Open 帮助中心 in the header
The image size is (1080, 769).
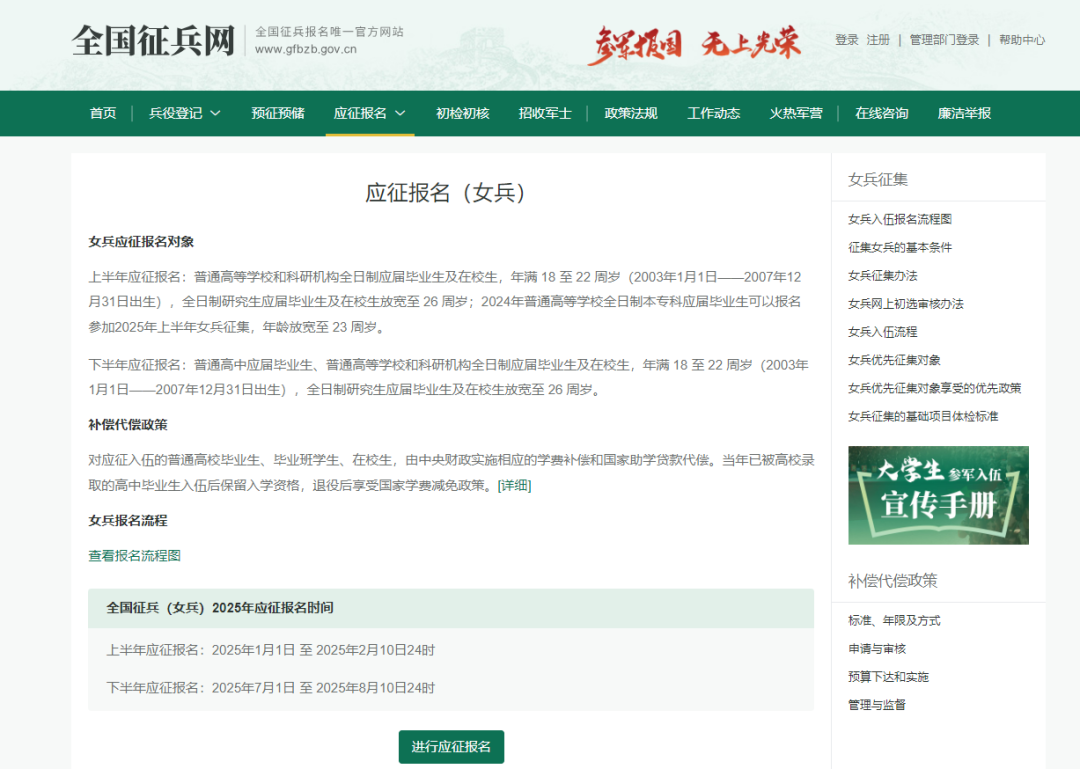coord(1022,40)
